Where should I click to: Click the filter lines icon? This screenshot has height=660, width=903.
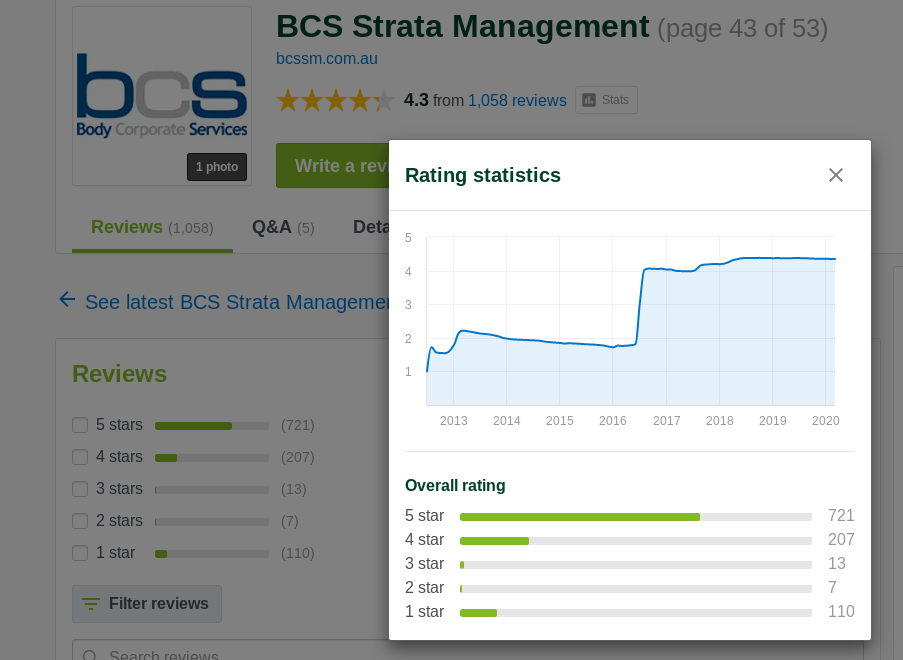pos(91,604)
